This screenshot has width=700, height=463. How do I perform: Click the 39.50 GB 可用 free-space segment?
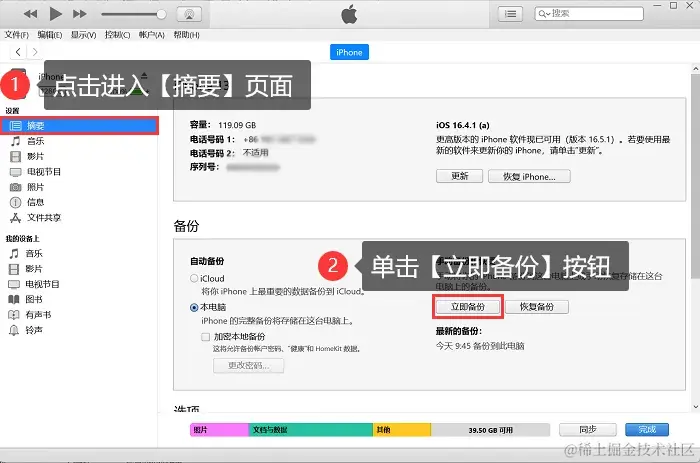pyautogui.click(x=490, y=430)
